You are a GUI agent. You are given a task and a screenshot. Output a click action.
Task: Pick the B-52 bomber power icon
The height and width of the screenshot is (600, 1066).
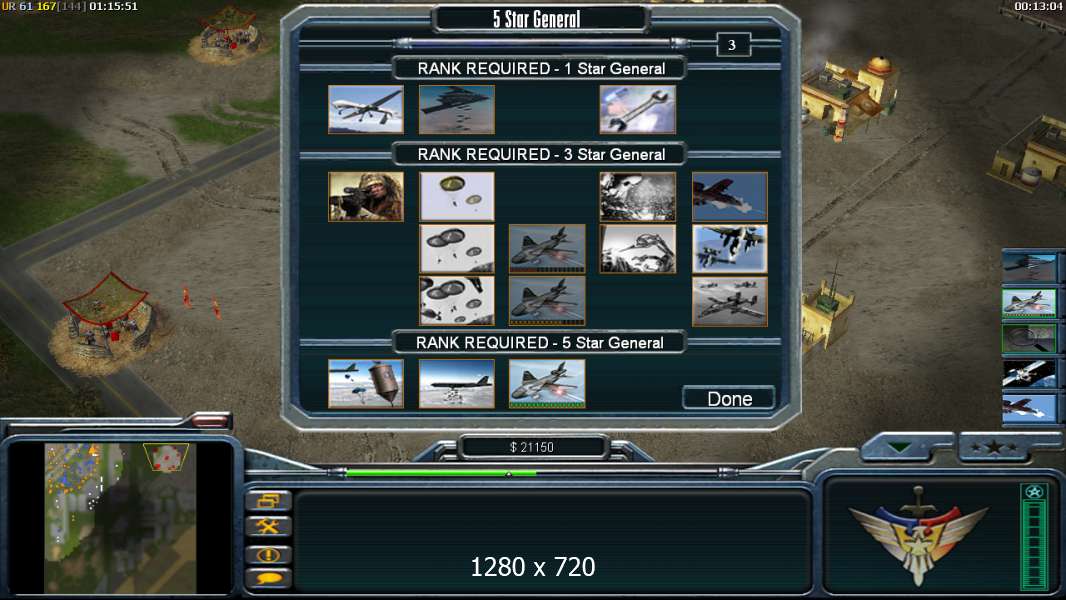point(457,384)
